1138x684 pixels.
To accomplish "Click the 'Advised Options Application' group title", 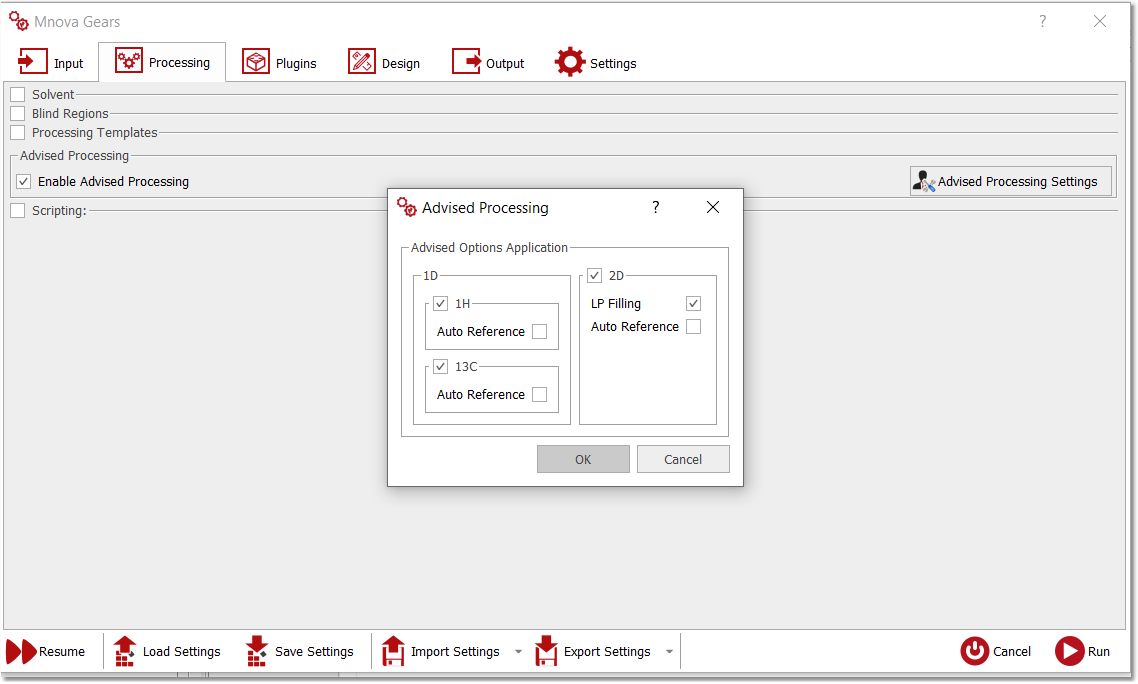I will pos(489,248).
